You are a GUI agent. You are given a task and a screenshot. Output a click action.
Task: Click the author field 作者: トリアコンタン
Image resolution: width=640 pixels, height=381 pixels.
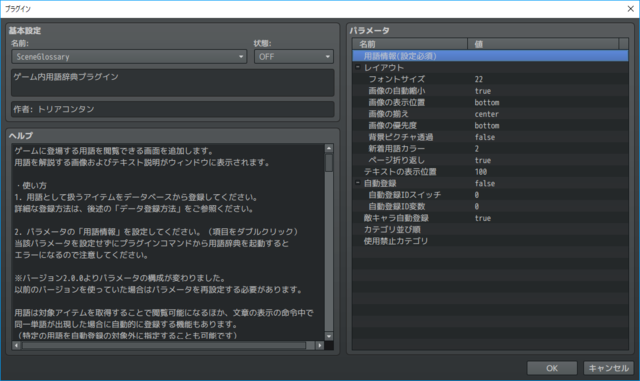tap(173, 109)
